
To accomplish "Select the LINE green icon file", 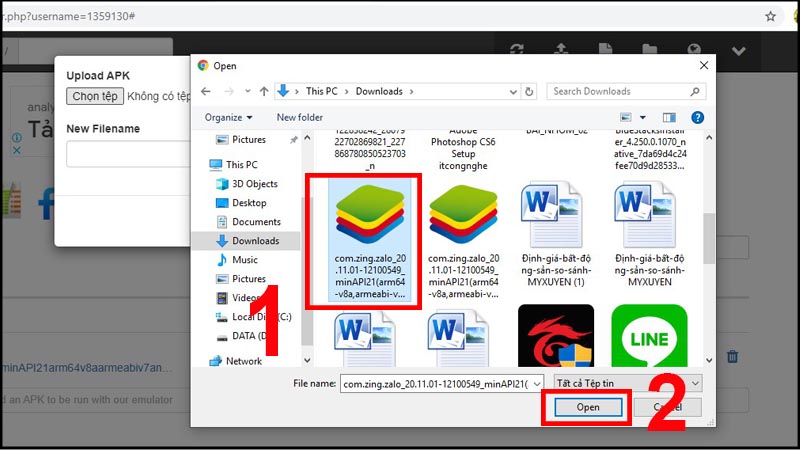I will click(649, 335).
